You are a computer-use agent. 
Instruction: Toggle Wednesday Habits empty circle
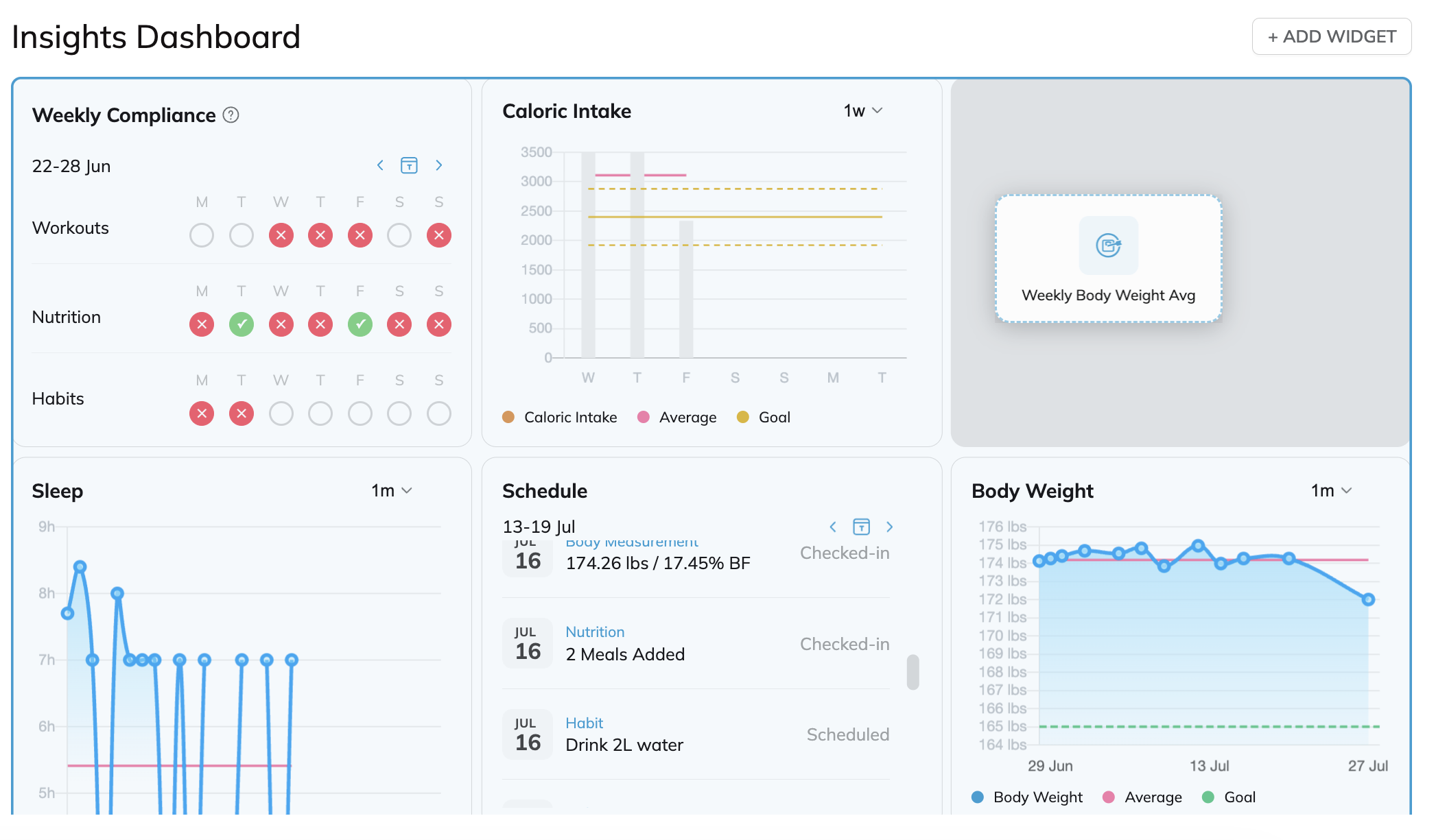(281, 413)
